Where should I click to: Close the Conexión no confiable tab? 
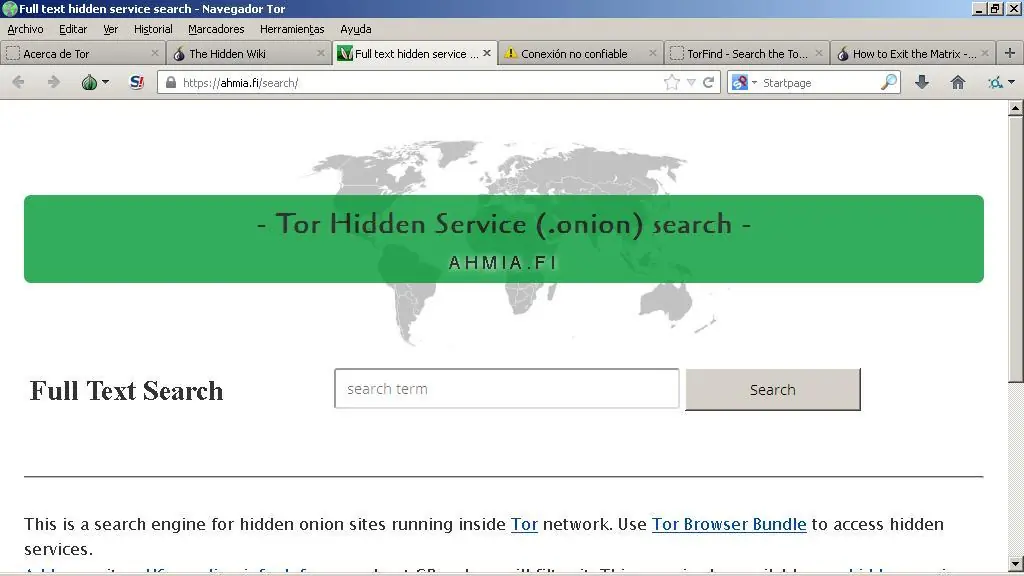(652, 53)
